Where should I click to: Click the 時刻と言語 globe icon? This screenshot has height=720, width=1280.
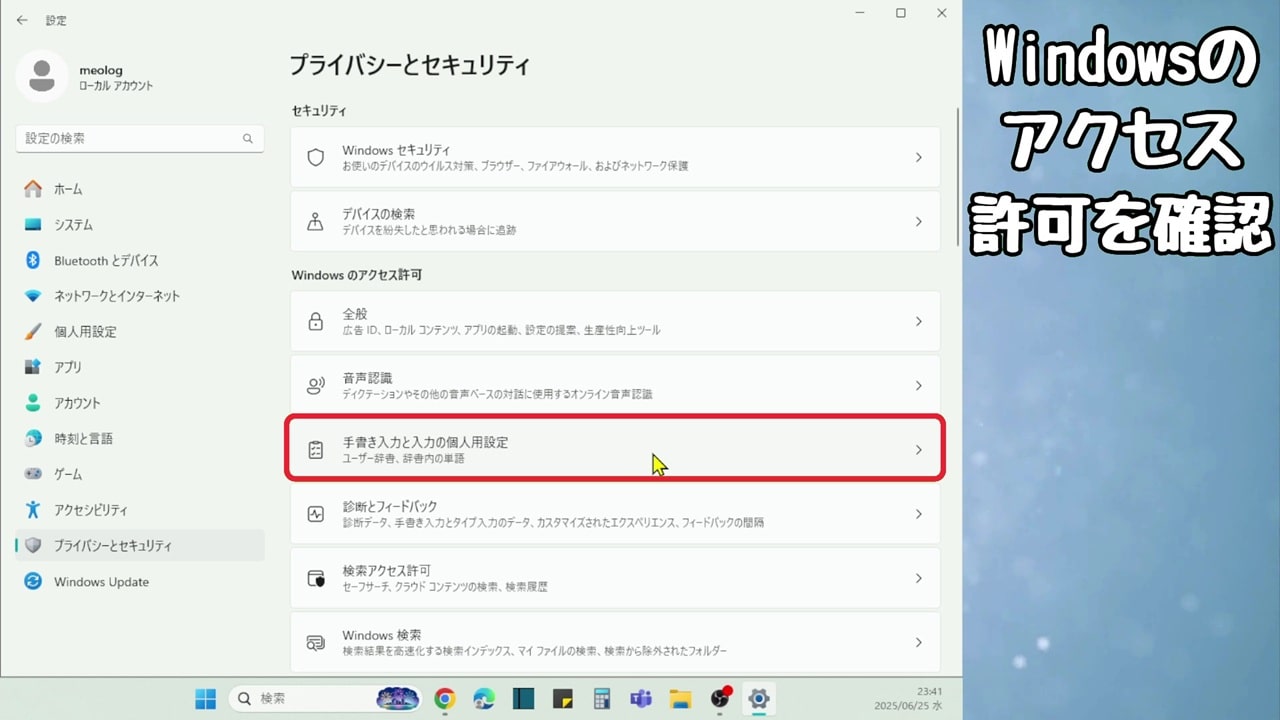click(x=33, y=439)
